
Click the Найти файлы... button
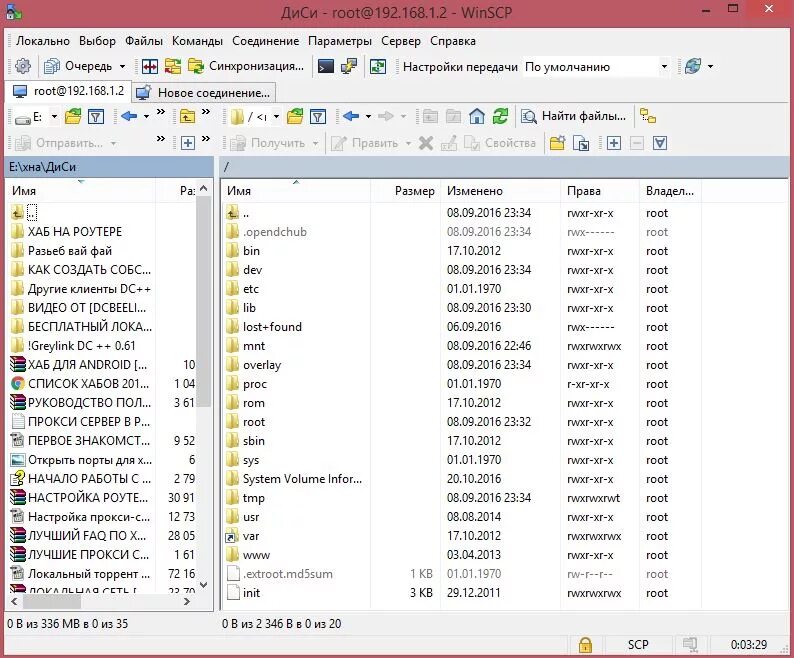574,117
